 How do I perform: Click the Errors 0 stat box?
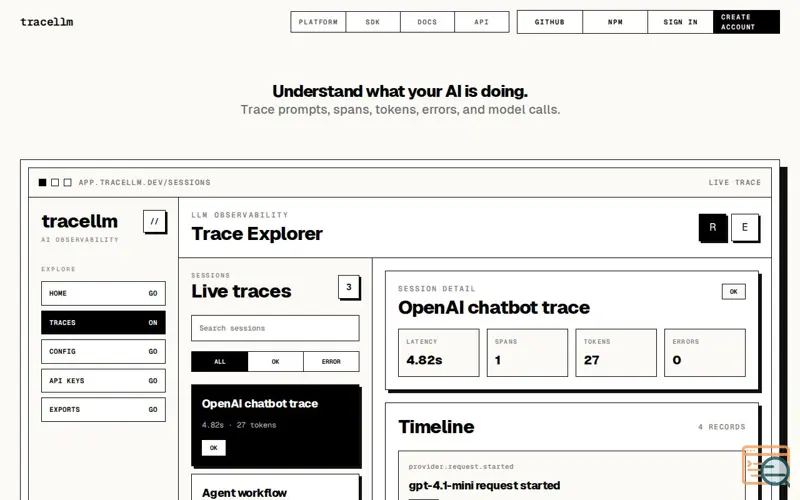(705, 353)
